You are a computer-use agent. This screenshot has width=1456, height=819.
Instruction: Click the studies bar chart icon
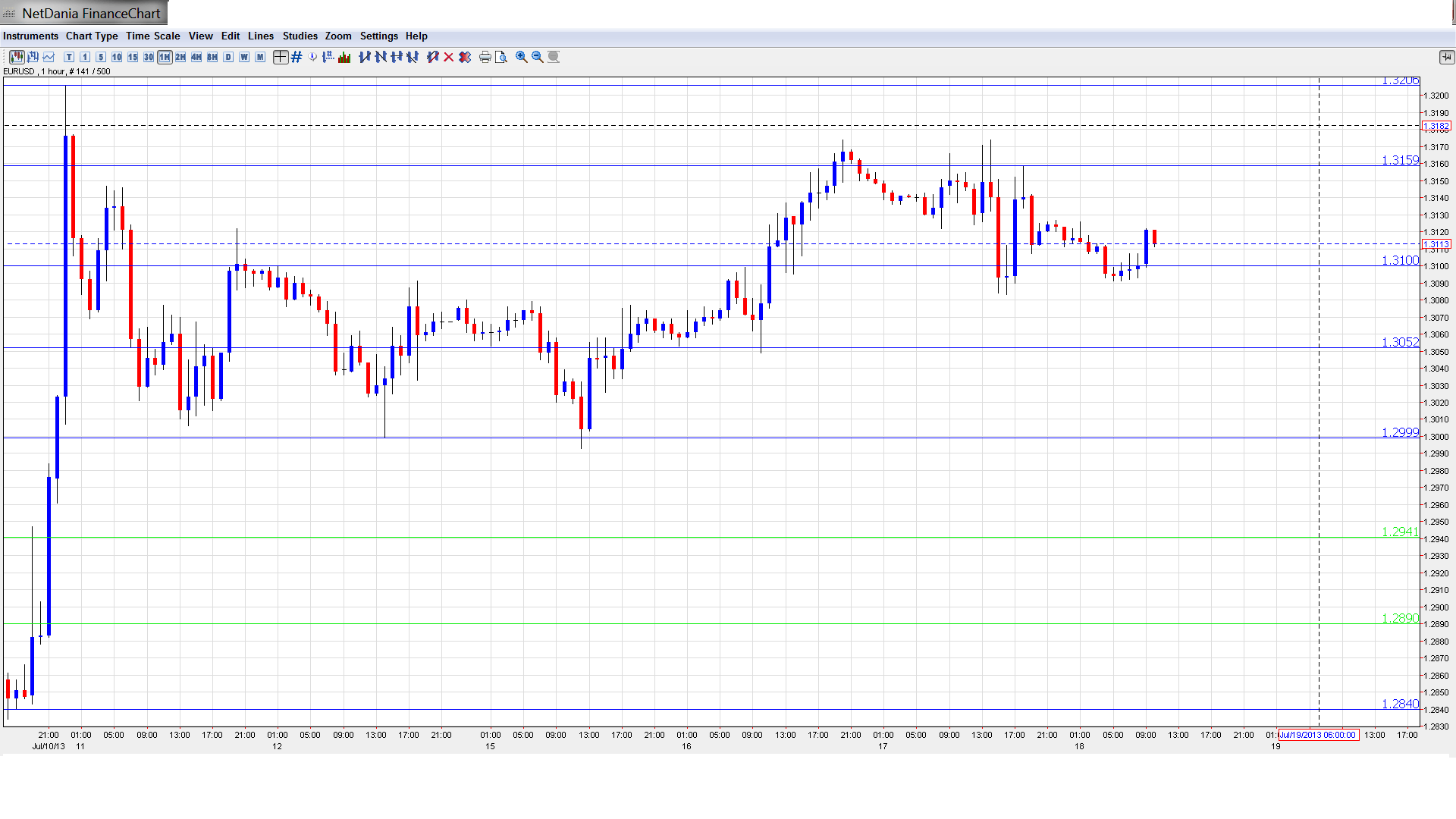[x=344, y=57]
